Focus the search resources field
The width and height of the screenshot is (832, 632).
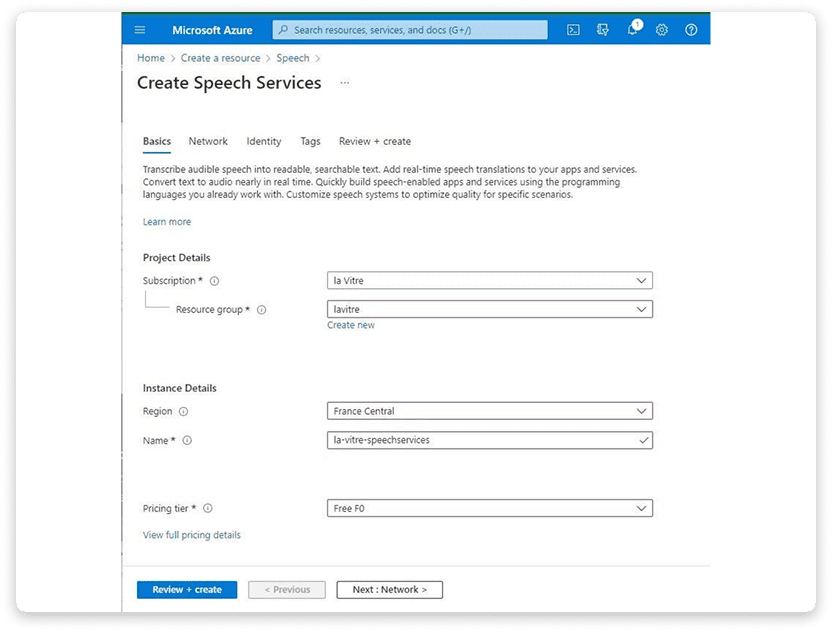pyautogui.click(x=410, y=30)
